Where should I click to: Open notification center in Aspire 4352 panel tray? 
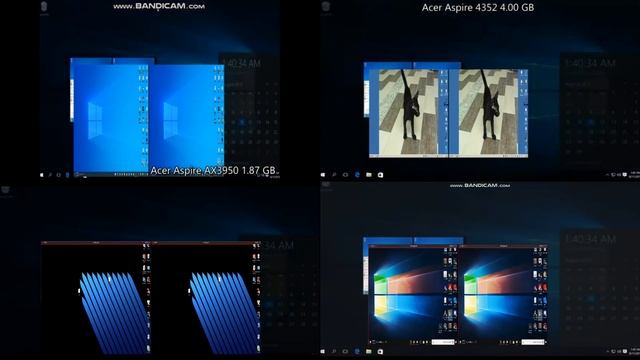pos(625,175)
